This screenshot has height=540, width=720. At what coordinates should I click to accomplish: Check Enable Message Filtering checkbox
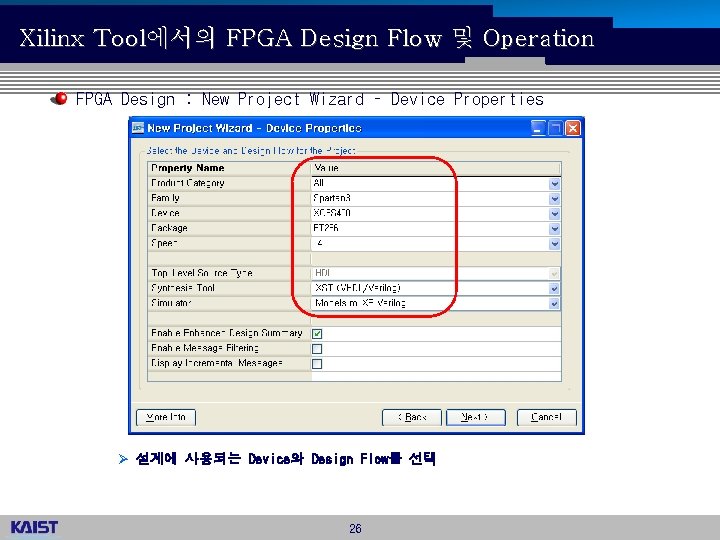coord(317,349)
